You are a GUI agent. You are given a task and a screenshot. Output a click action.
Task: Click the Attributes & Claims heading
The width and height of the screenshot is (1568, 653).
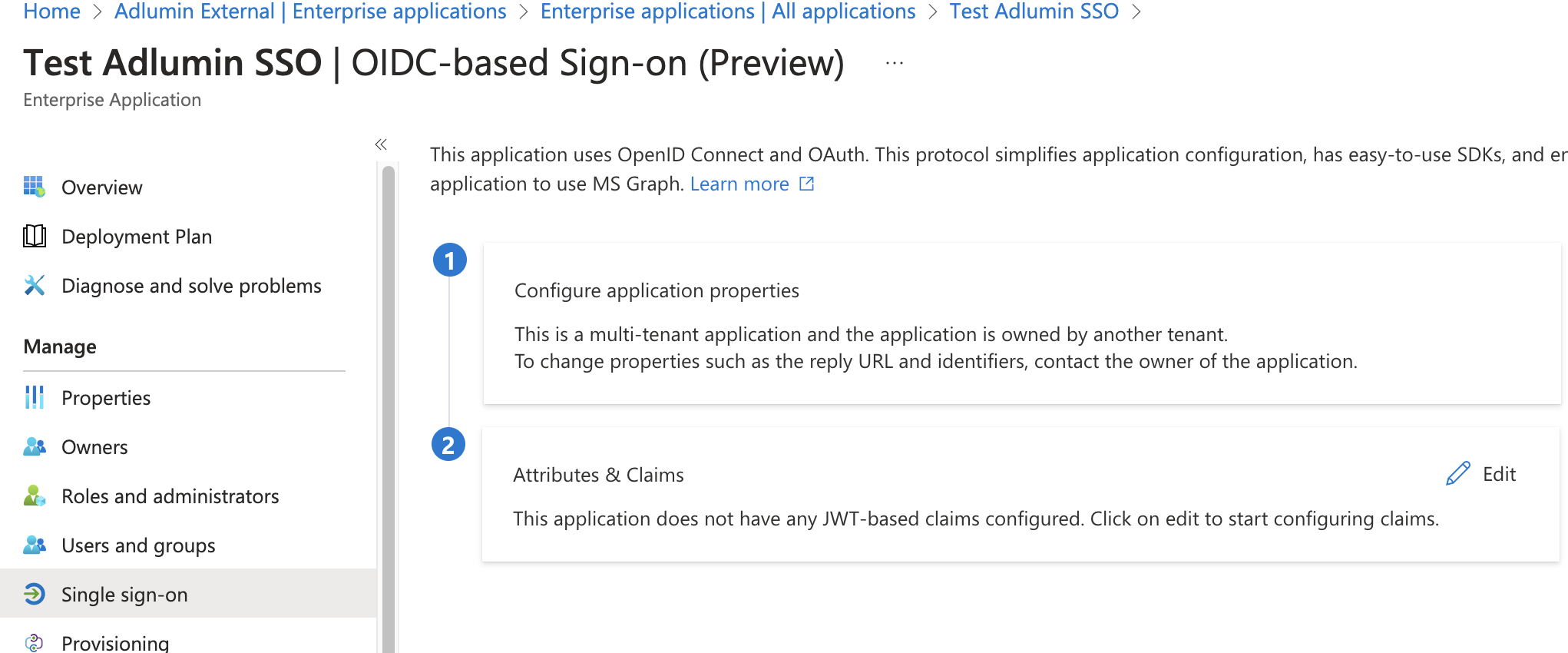[x=598, y=475]
